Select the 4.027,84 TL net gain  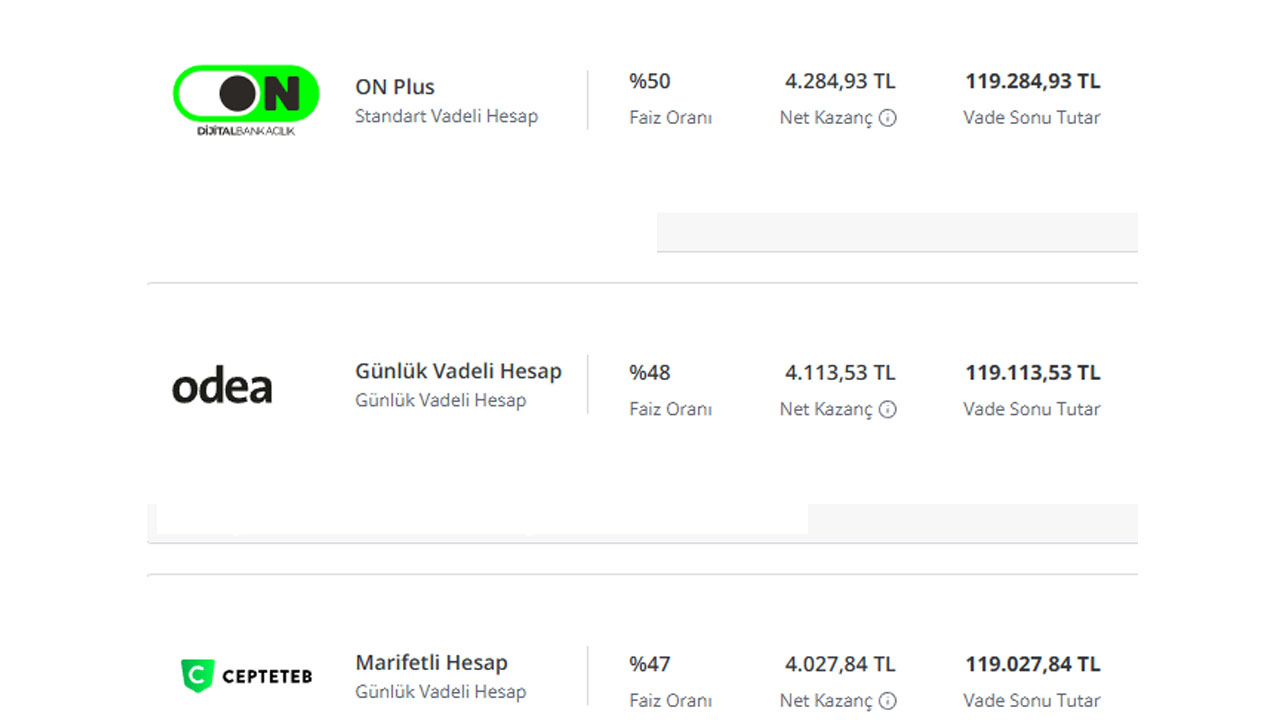tap(840, 664)
